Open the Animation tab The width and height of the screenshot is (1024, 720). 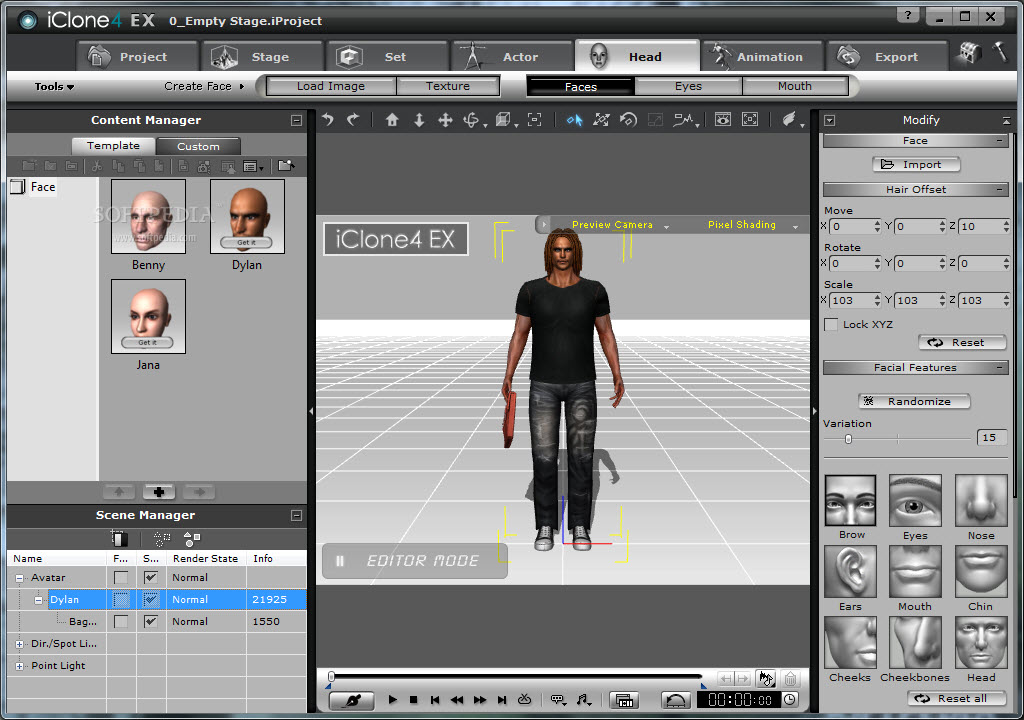pos(763,56)
